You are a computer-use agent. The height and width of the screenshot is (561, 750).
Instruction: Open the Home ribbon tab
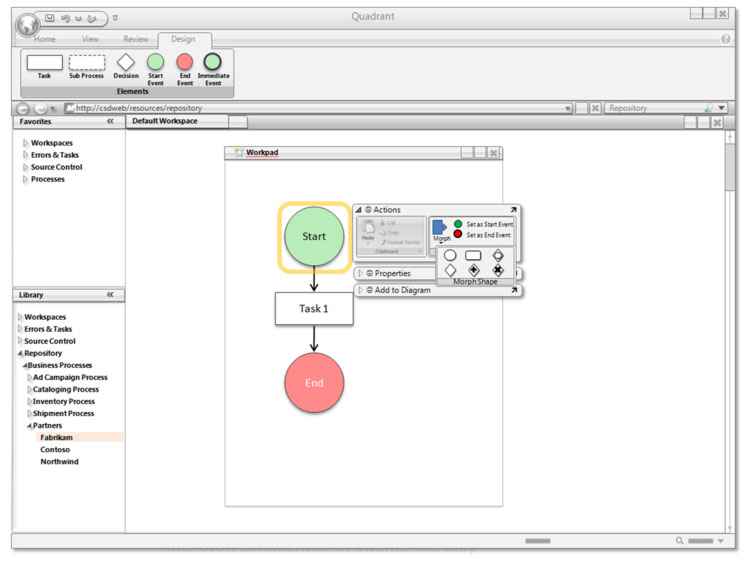pos(45,39)
